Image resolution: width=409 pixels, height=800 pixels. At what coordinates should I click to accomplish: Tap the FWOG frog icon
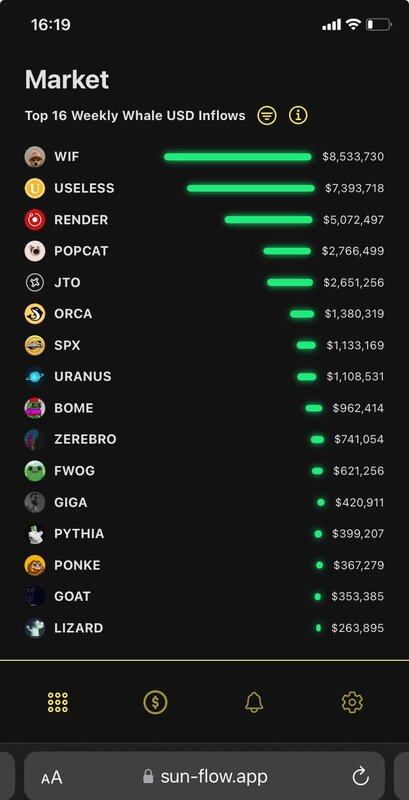point(35,471)
